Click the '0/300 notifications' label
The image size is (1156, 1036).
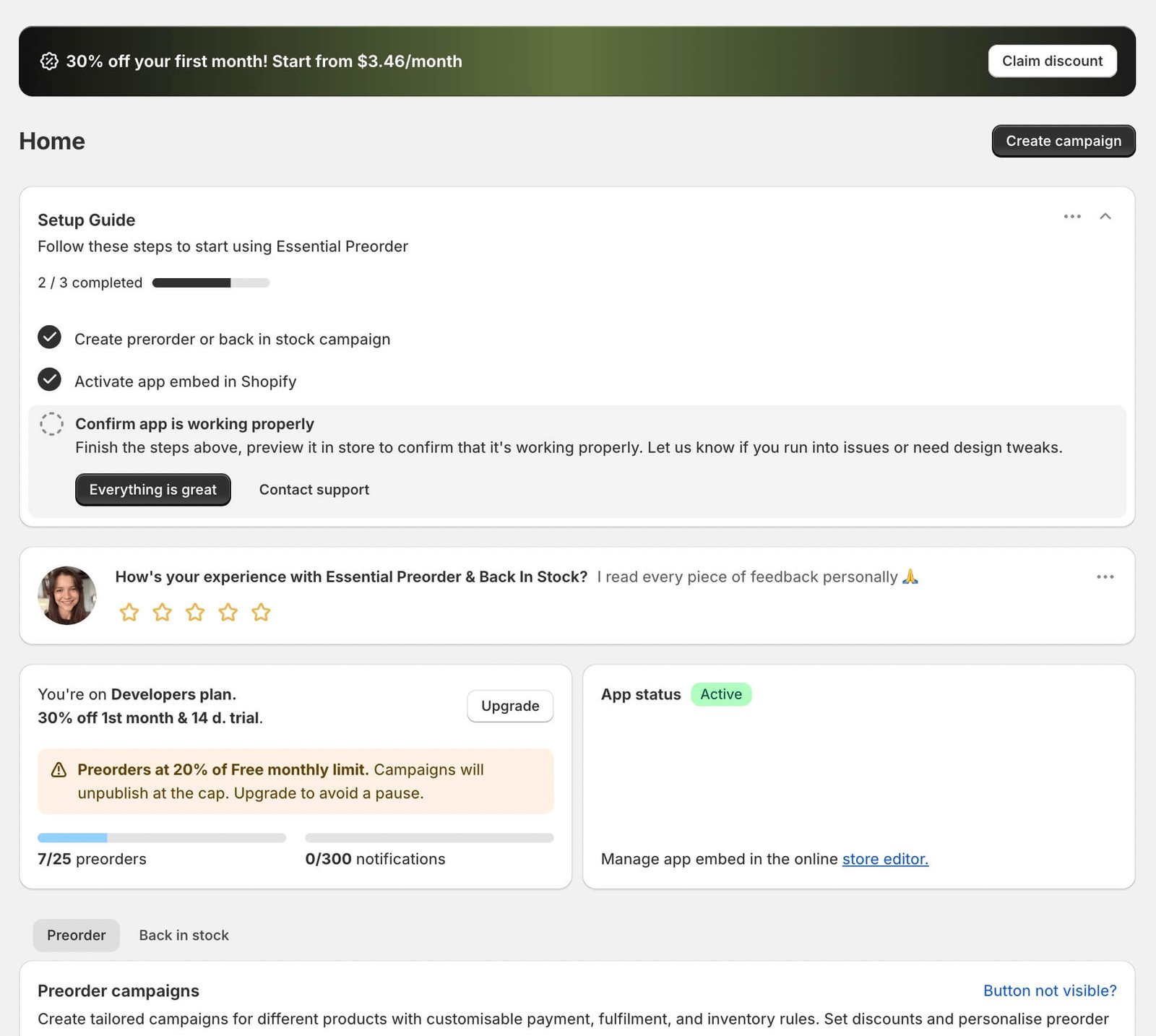point(376,859)
